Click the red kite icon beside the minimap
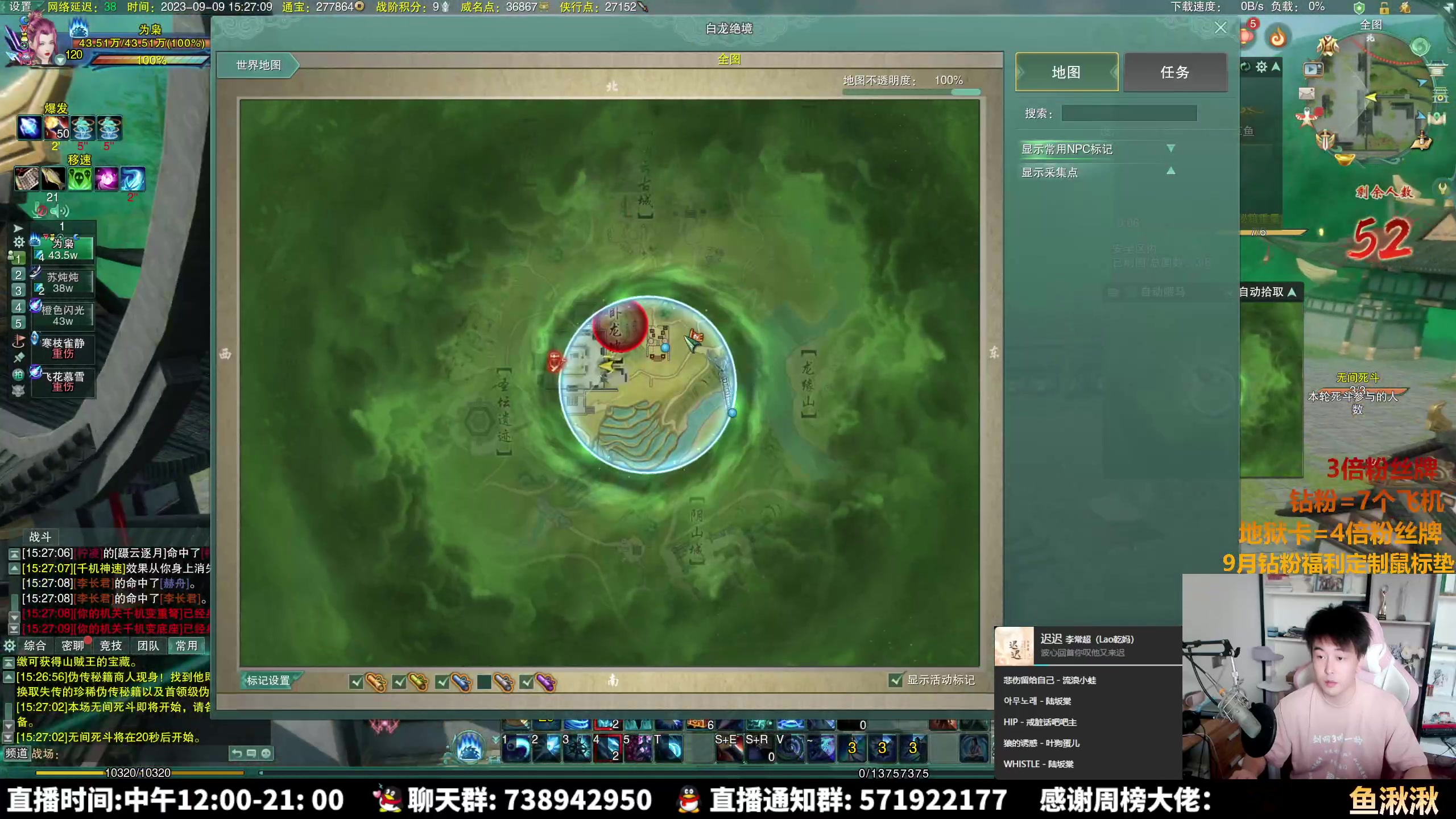The width and height of the screenshot is (1456, 819). pos(1306,117)
